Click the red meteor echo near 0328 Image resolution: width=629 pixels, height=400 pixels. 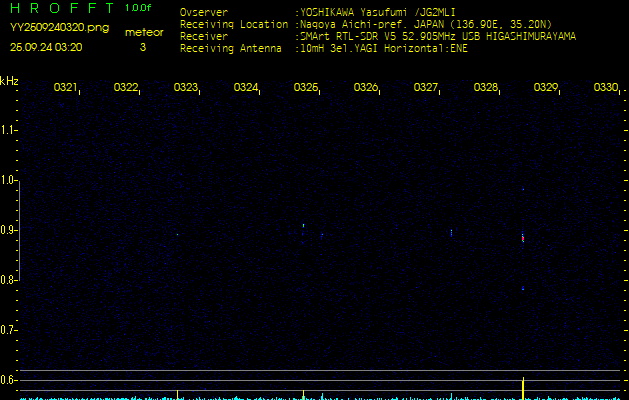[523, 238]
